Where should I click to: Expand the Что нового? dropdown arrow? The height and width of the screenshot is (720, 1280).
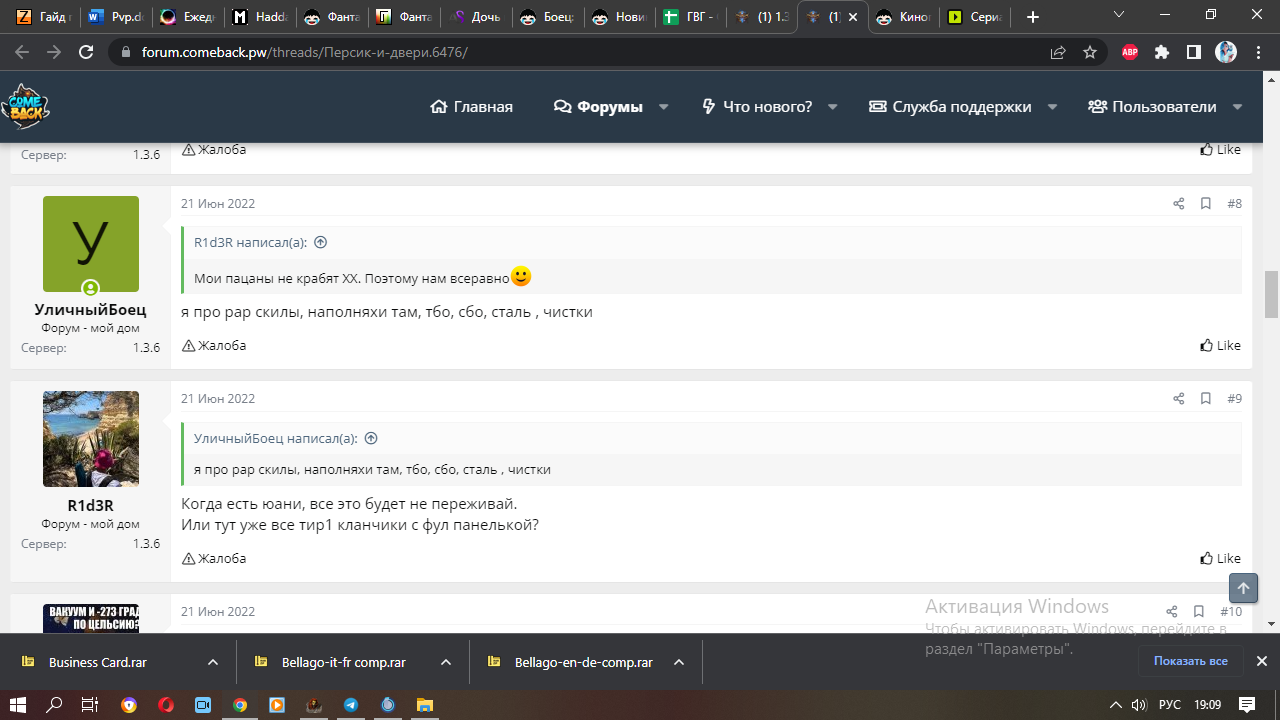(x=833, y=107)
